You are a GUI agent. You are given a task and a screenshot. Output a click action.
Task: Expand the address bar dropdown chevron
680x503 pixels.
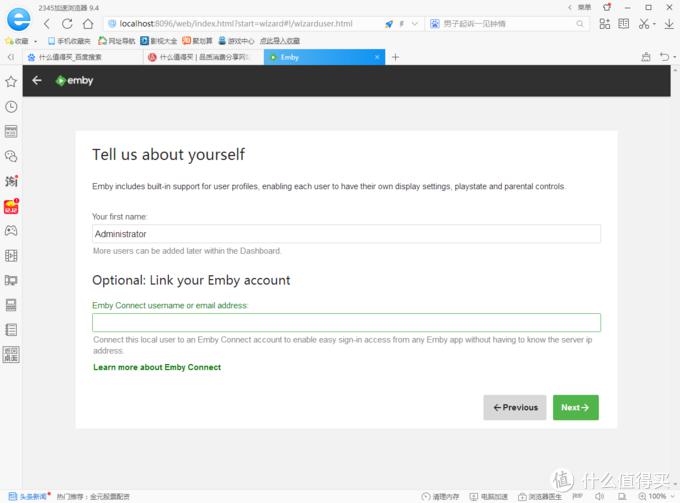(x=415, y=24)
